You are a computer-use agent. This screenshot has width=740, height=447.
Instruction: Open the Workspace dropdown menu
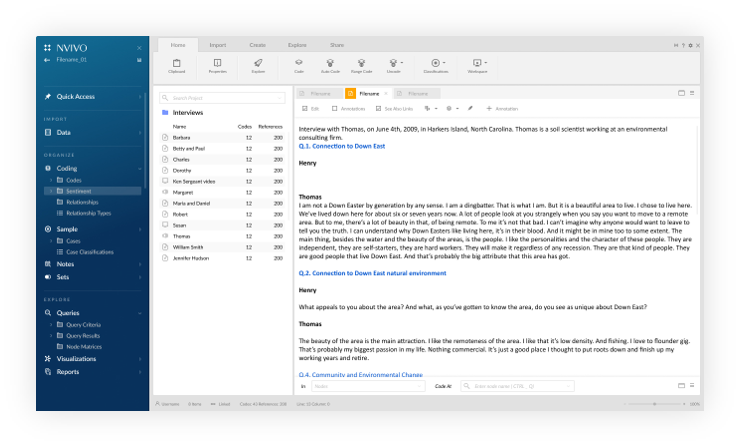tap(477, 63)
